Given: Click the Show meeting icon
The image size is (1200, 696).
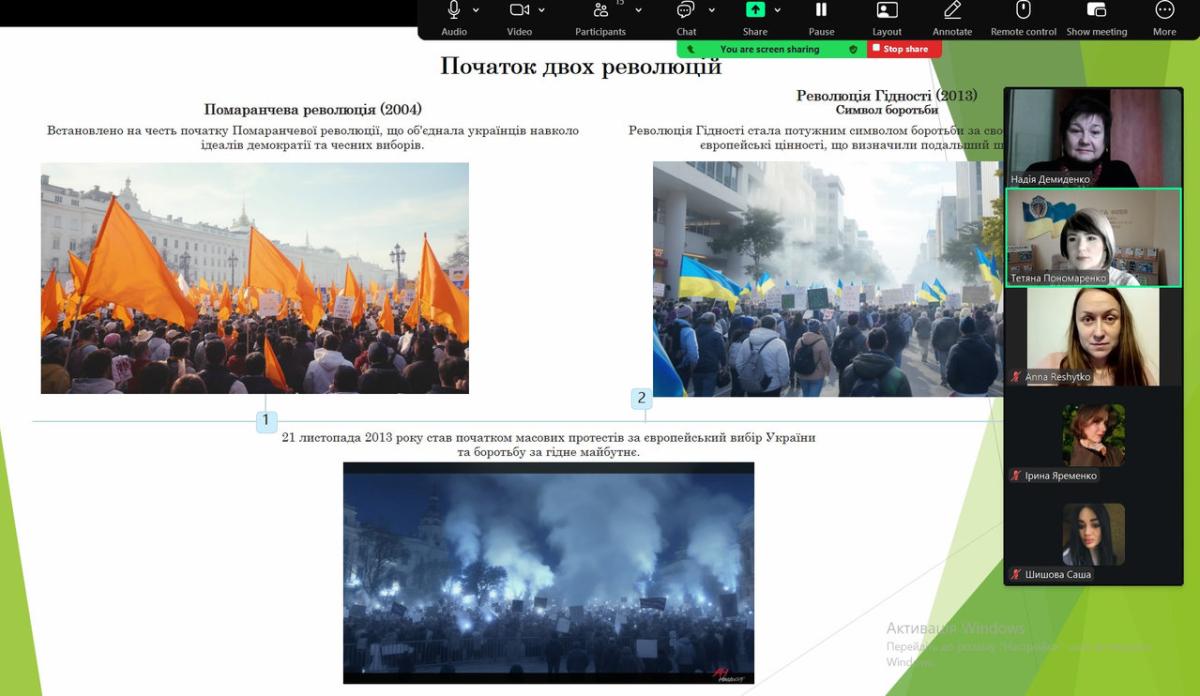Looking at the screenshot, I should pos(1096,10).
